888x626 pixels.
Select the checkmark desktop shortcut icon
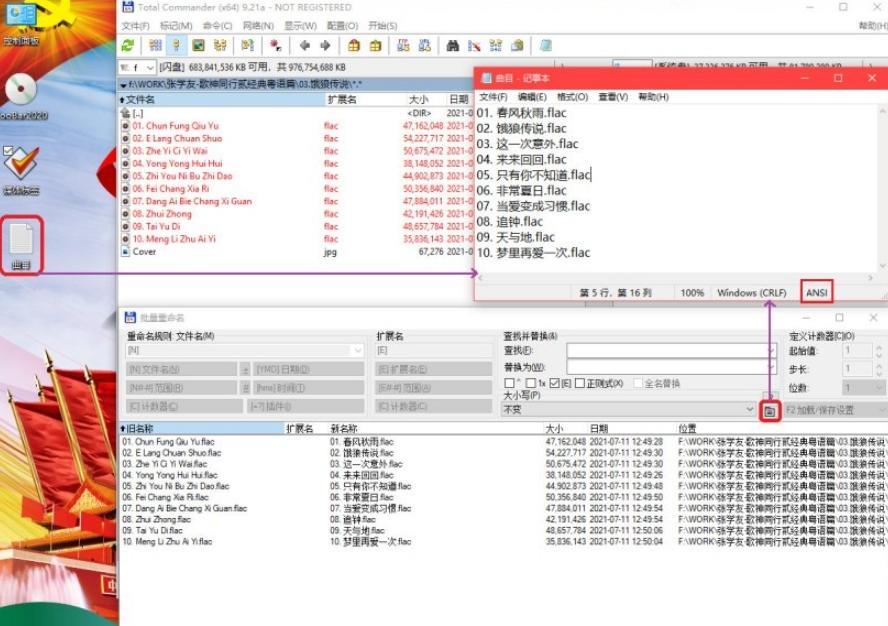point(22,170)
